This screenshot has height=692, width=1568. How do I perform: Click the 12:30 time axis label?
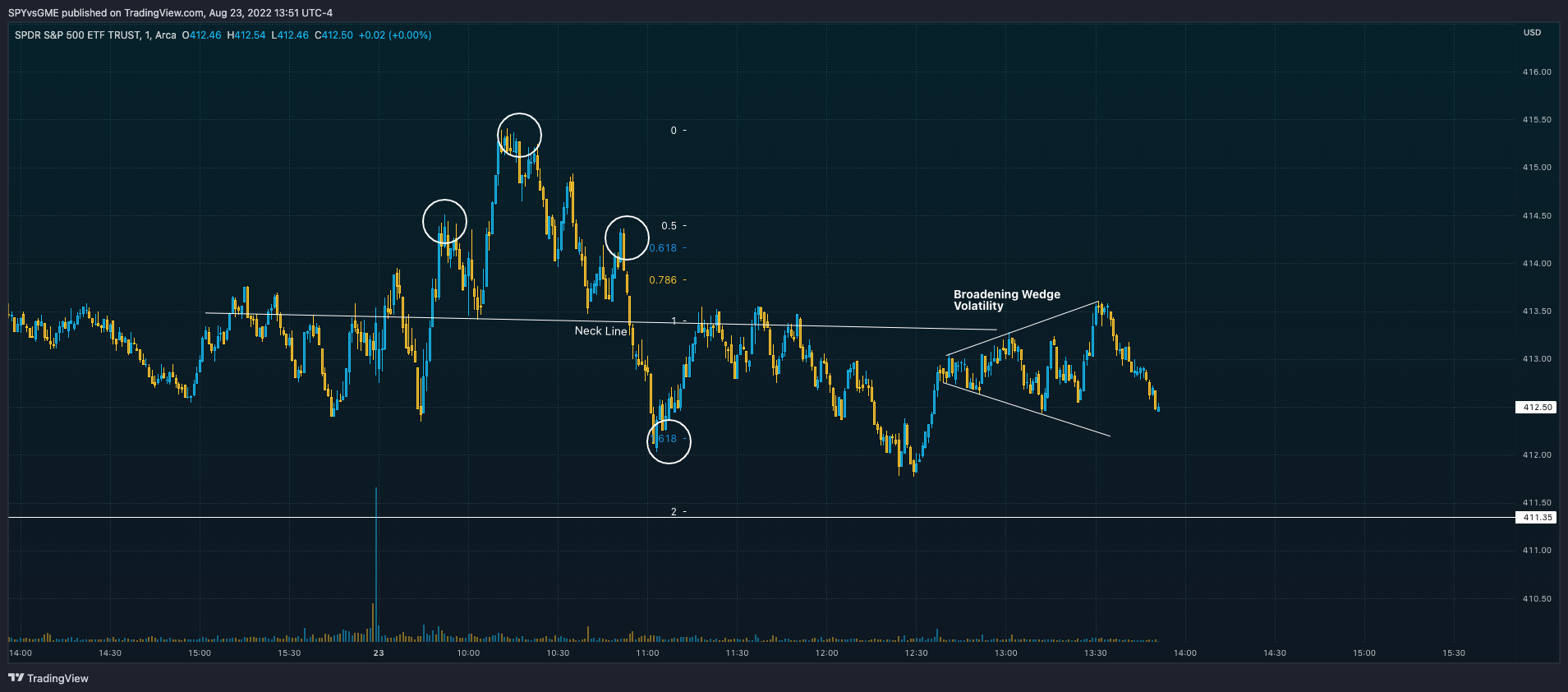click(916, 653)
